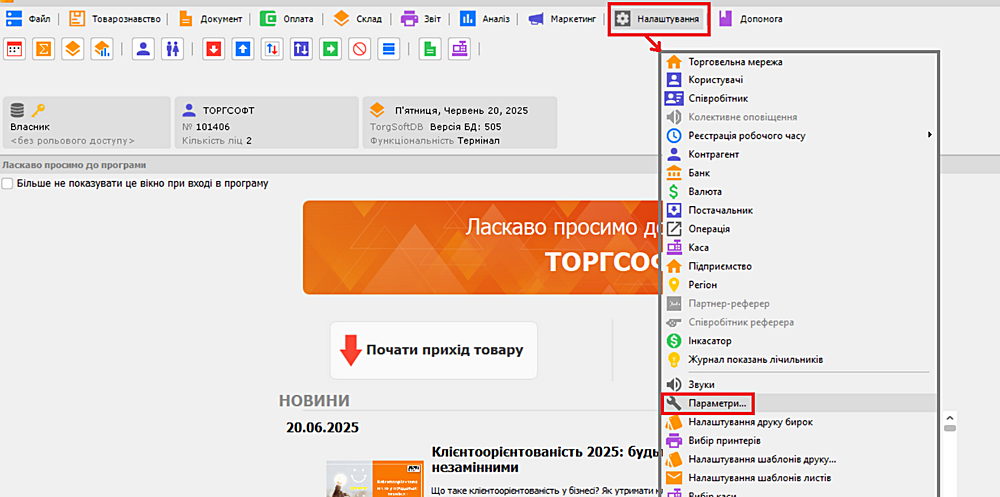
Task: Select 'Параметри...' from the settings menu
Action: pos(717,403)
